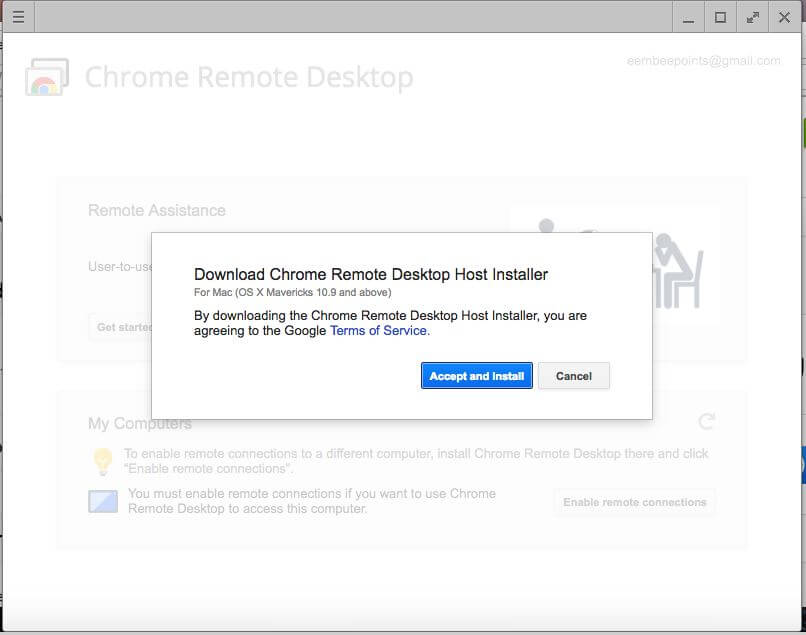Click the Chrome Remote Desktop page title
The image size is (806, 635).
(x=249, y=77)
